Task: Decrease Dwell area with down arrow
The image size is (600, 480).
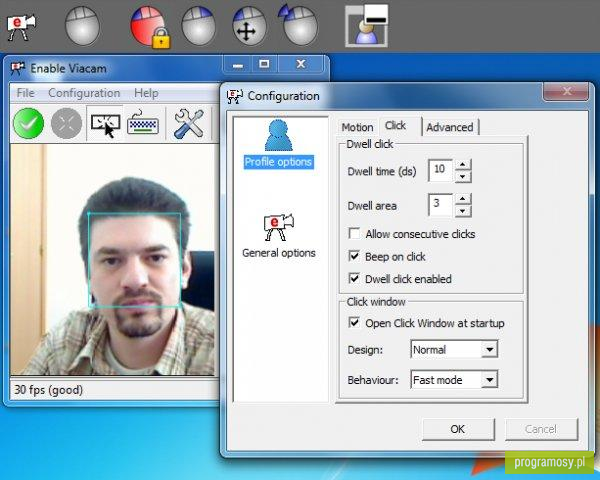Action: 463,211
